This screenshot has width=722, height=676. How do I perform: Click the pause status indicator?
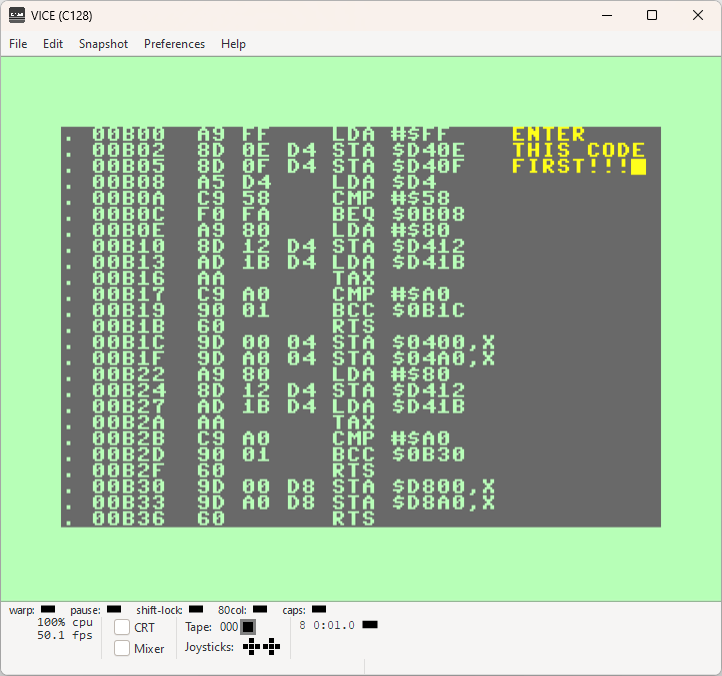tap(114, 609)
